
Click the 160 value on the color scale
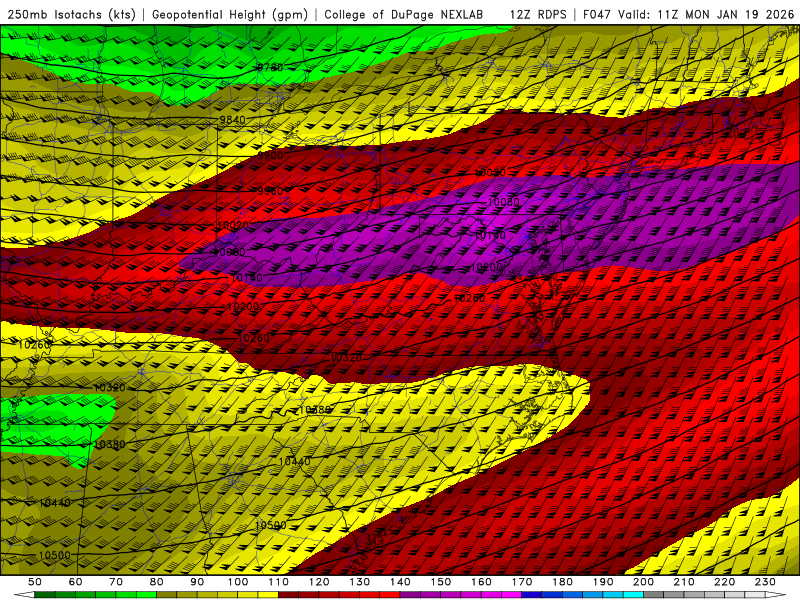pos(481,582)
